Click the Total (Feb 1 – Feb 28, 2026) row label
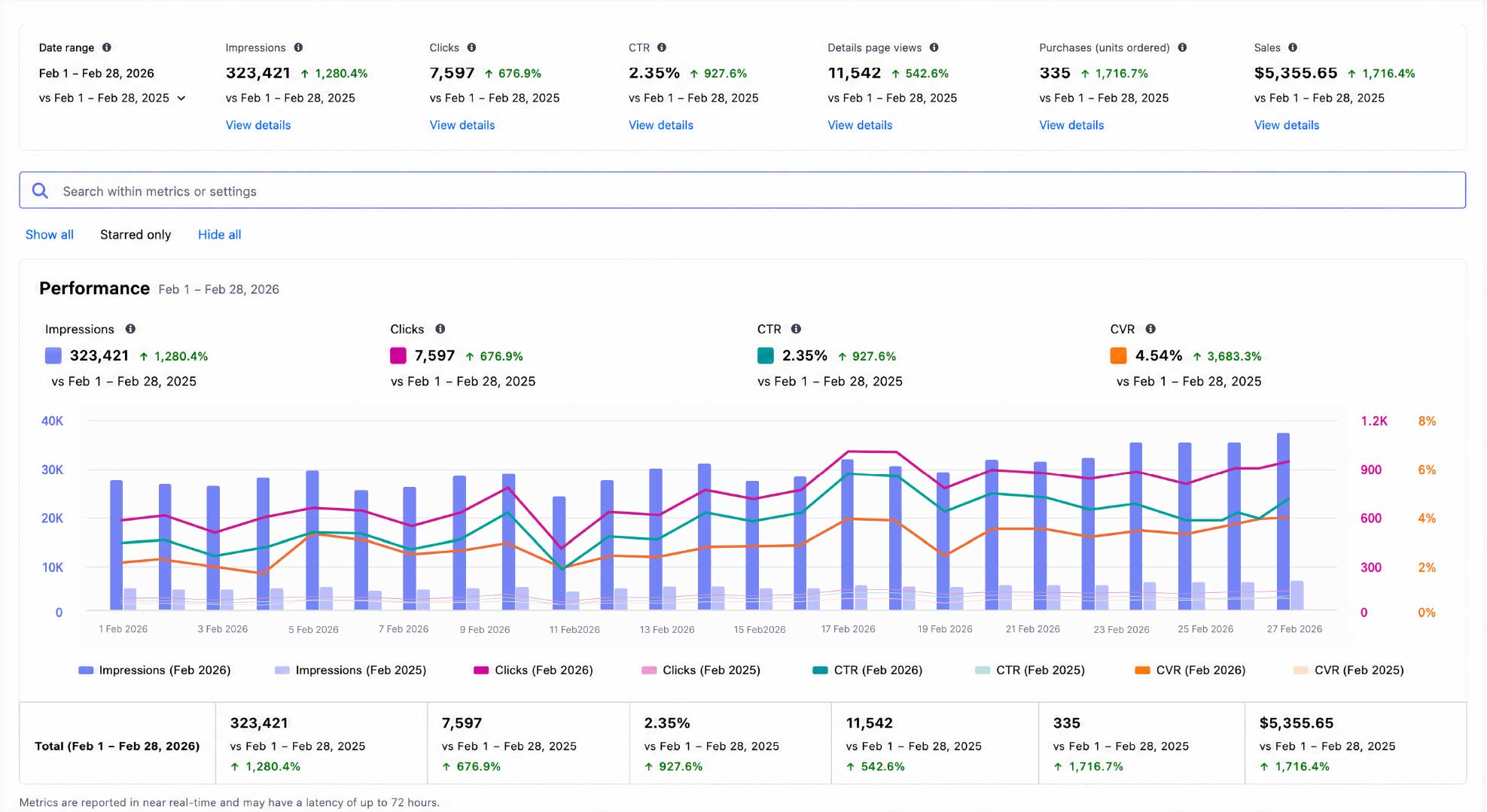1487x812 pixels. coord(117,747)
